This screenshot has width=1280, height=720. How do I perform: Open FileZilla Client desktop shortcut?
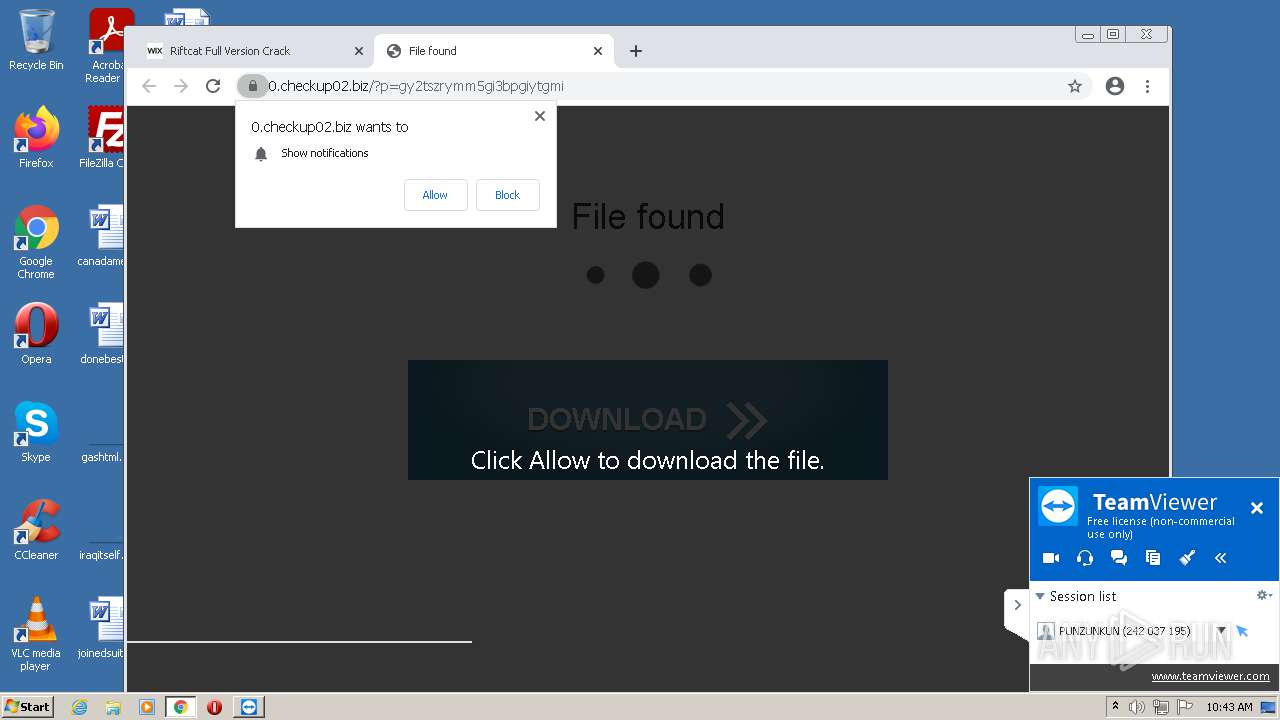pos(104,138)
